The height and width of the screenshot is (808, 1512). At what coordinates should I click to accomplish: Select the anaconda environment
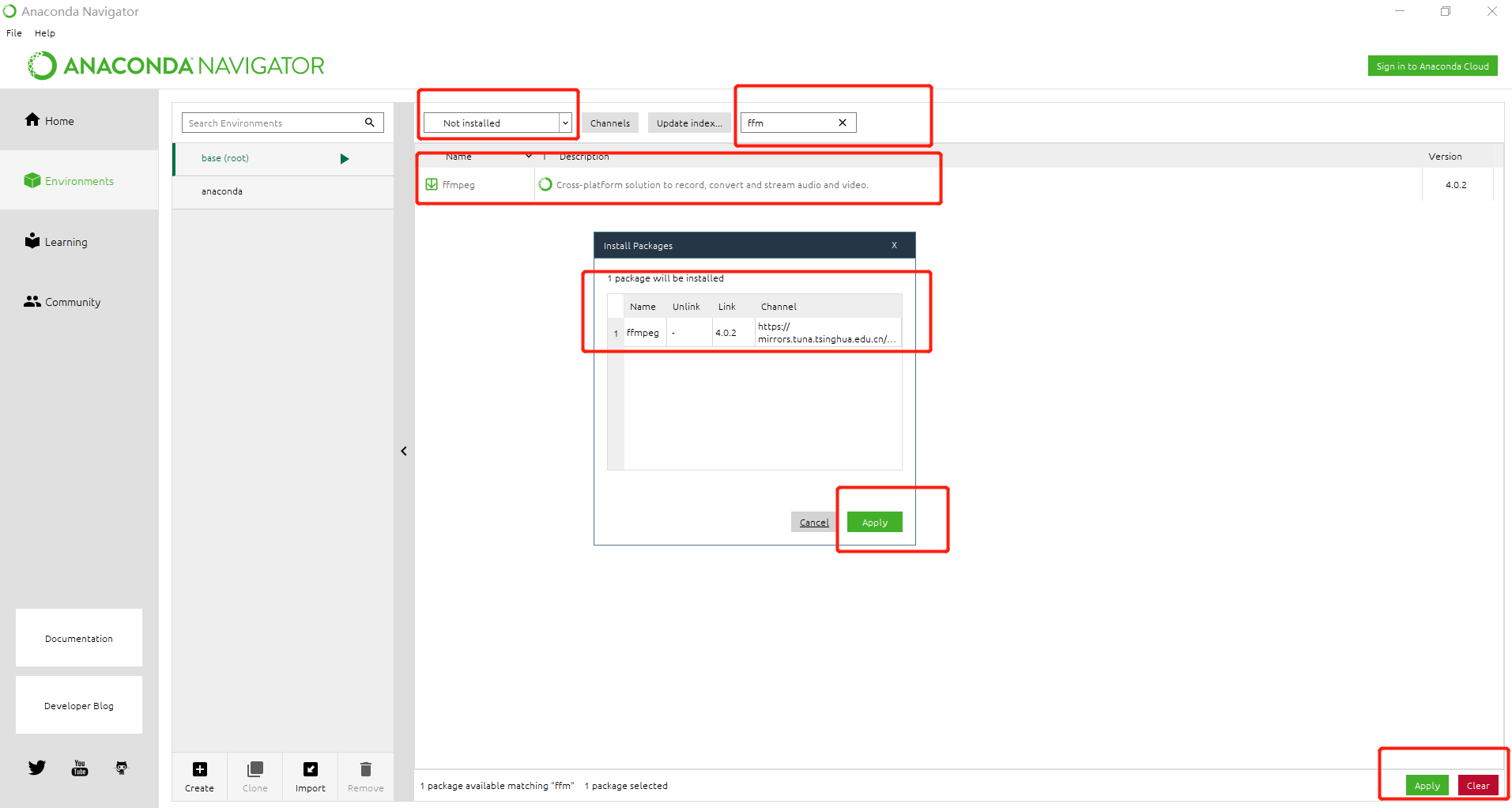pyautogui.click(x=283, y=191)
